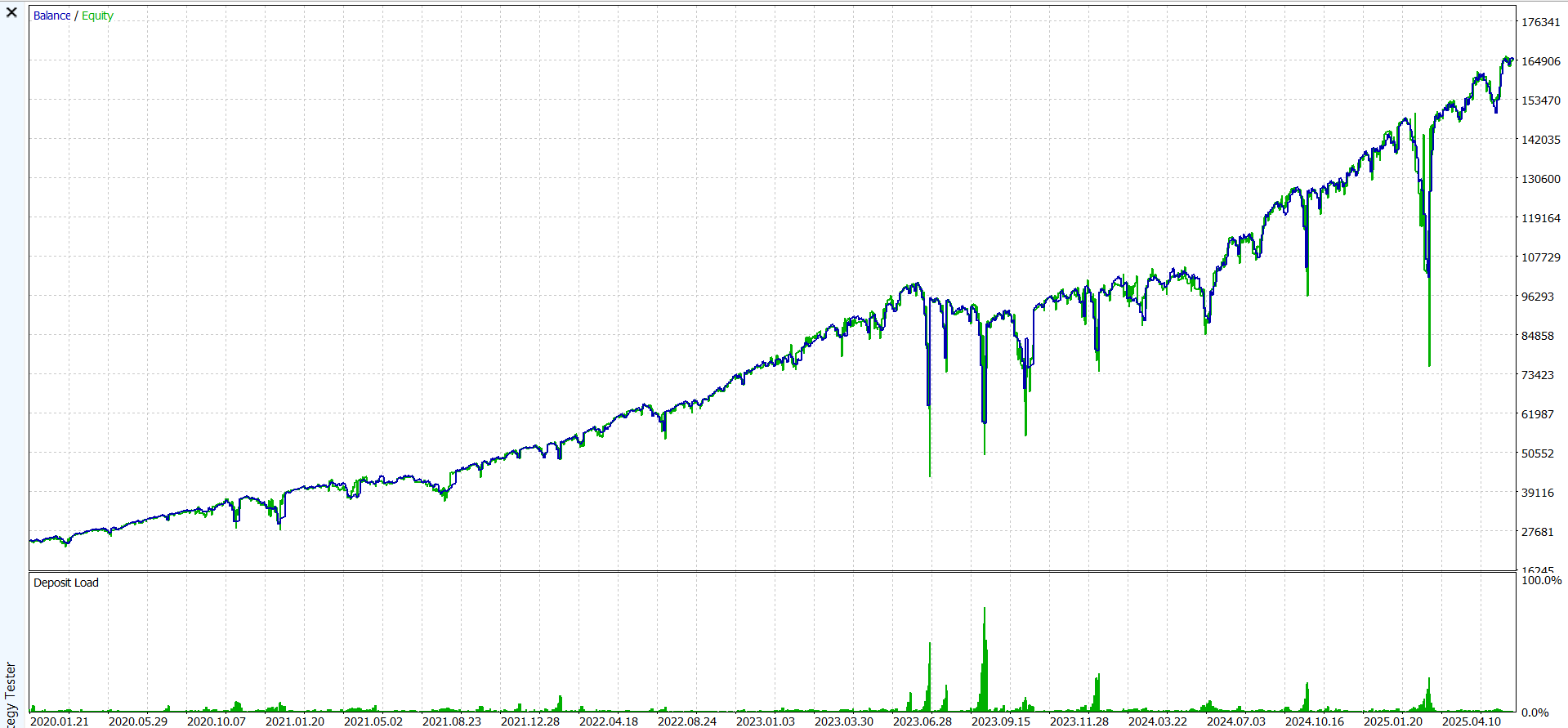Select the 2023.06.28 date on timeline
The height and width of the screenshot is (728, 1568).
coord(922,721)
